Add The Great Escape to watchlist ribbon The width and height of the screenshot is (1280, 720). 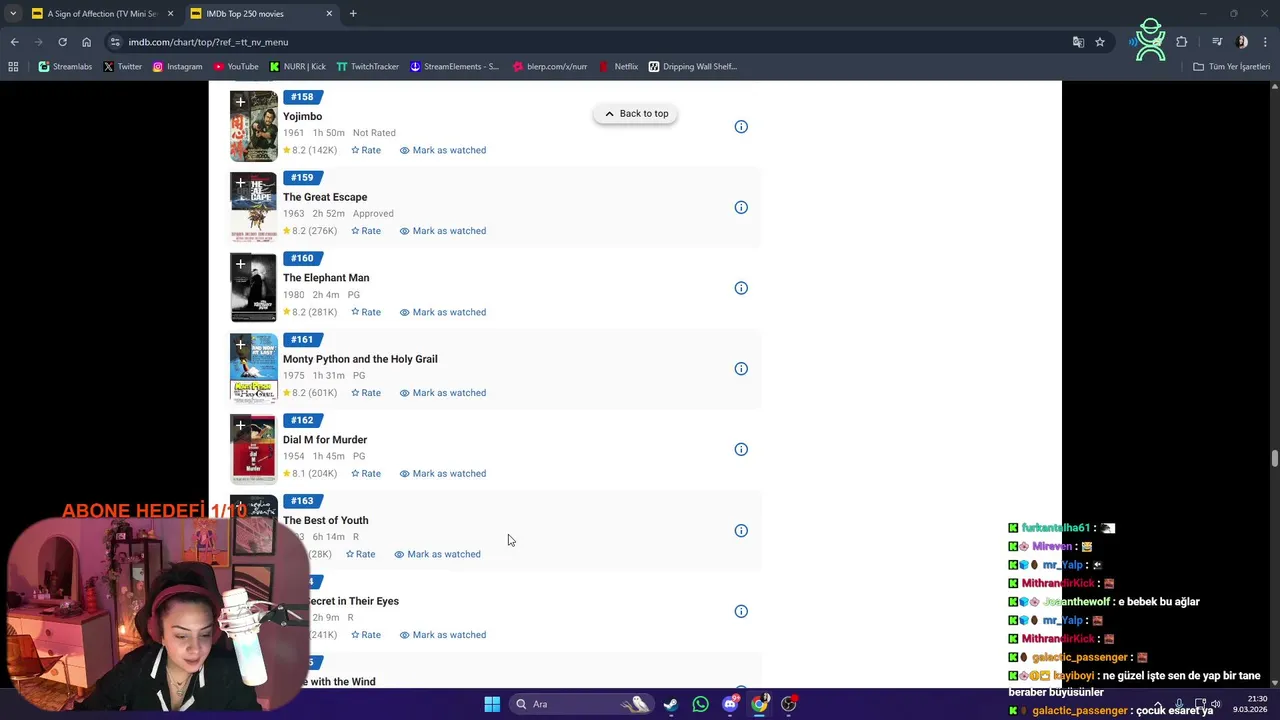point(240,183)
